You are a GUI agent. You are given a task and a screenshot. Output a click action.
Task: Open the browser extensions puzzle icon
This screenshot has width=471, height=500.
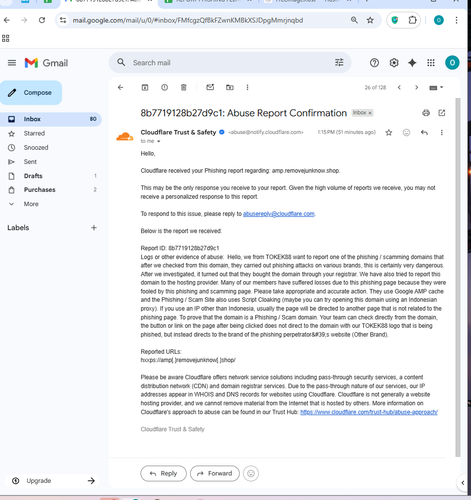click(x=412, y=20)
